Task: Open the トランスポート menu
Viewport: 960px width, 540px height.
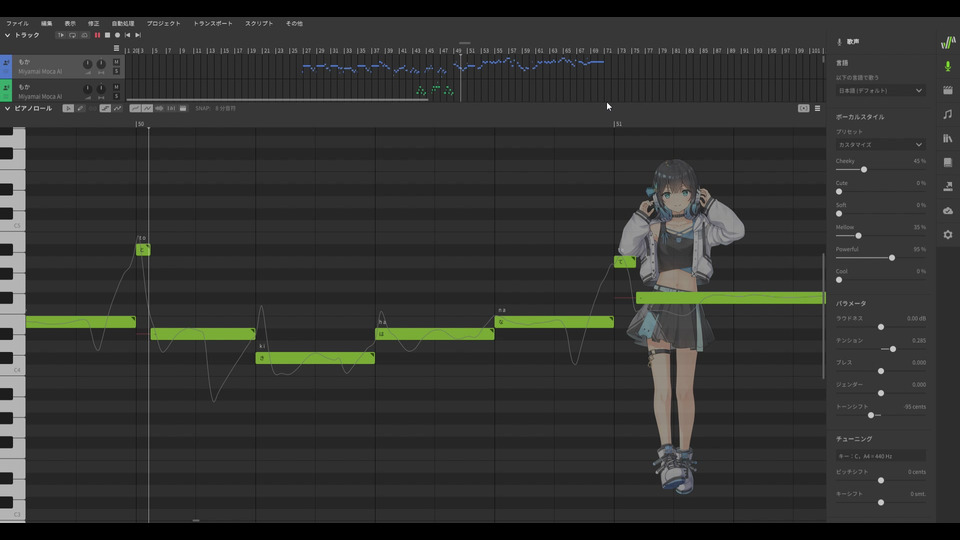Action: [212, 23]
